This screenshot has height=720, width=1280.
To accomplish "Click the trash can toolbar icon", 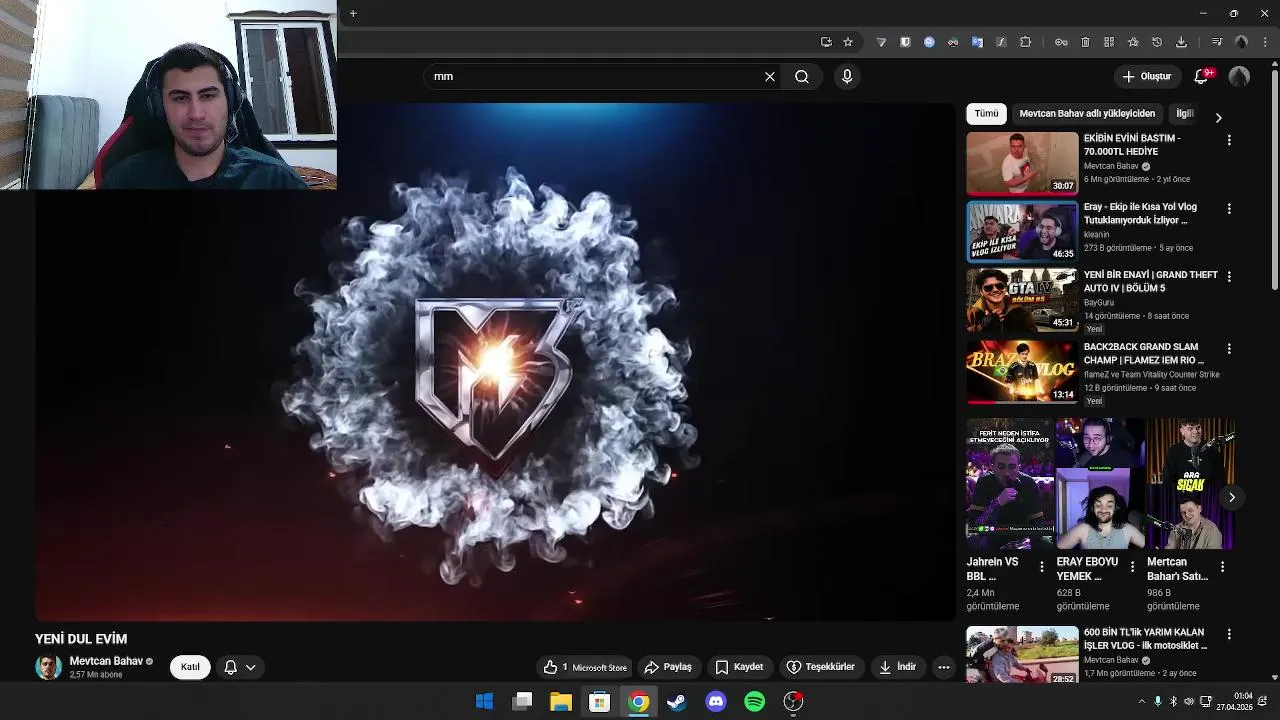I will click(x=1085, y=42).
